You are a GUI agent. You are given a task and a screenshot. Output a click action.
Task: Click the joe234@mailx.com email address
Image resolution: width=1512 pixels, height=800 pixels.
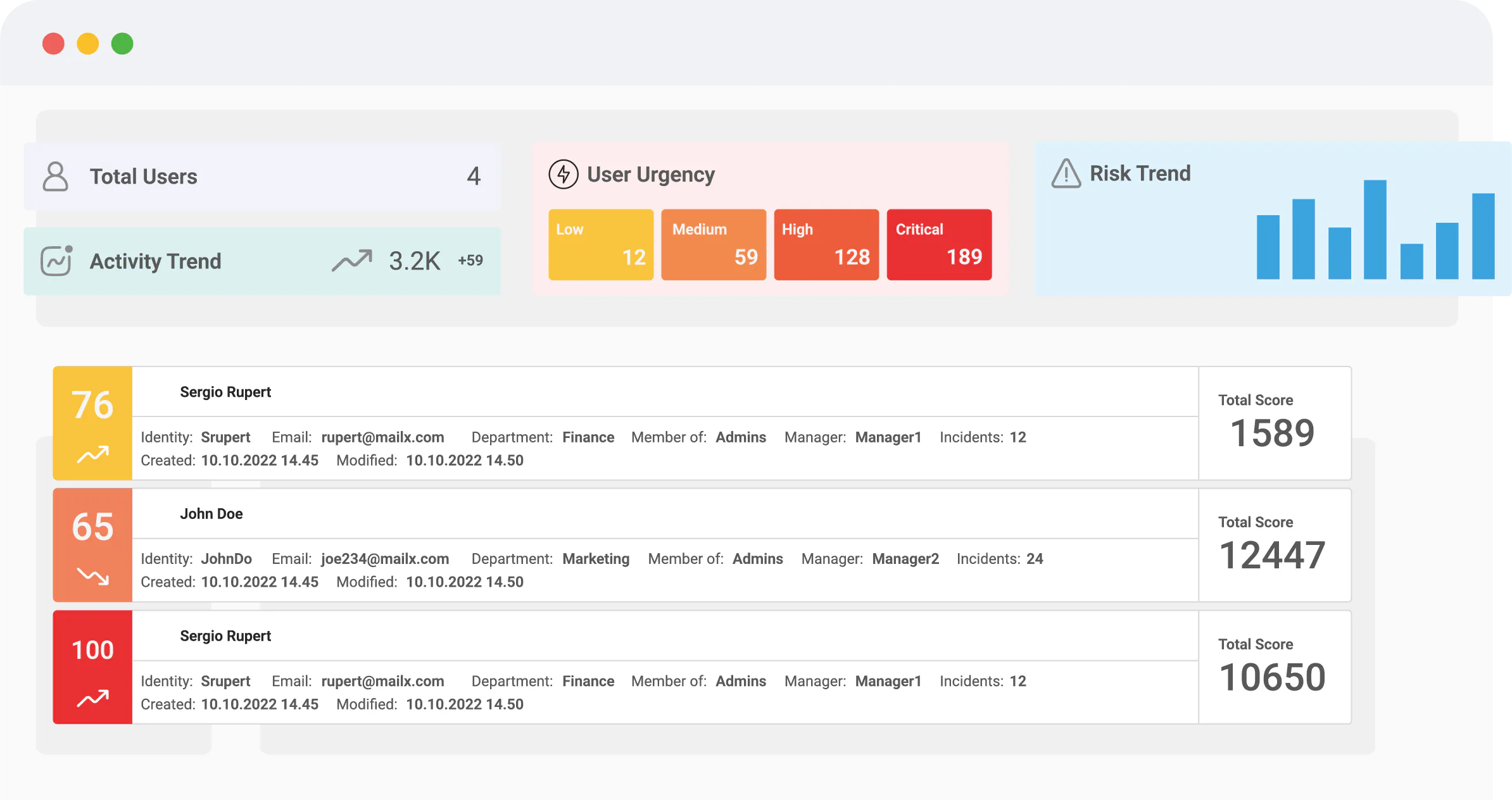pos(385,559)
